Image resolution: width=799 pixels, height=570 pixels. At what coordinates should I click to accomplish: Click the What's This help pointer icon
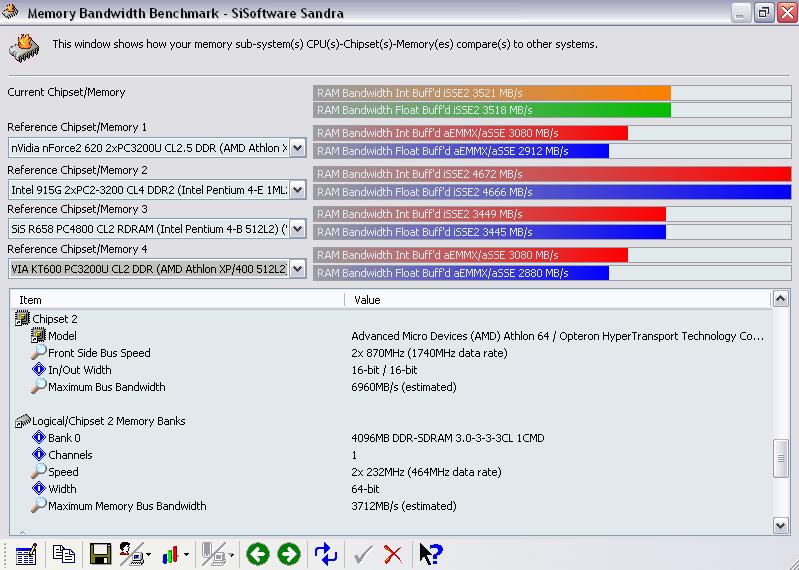(431, 554)
